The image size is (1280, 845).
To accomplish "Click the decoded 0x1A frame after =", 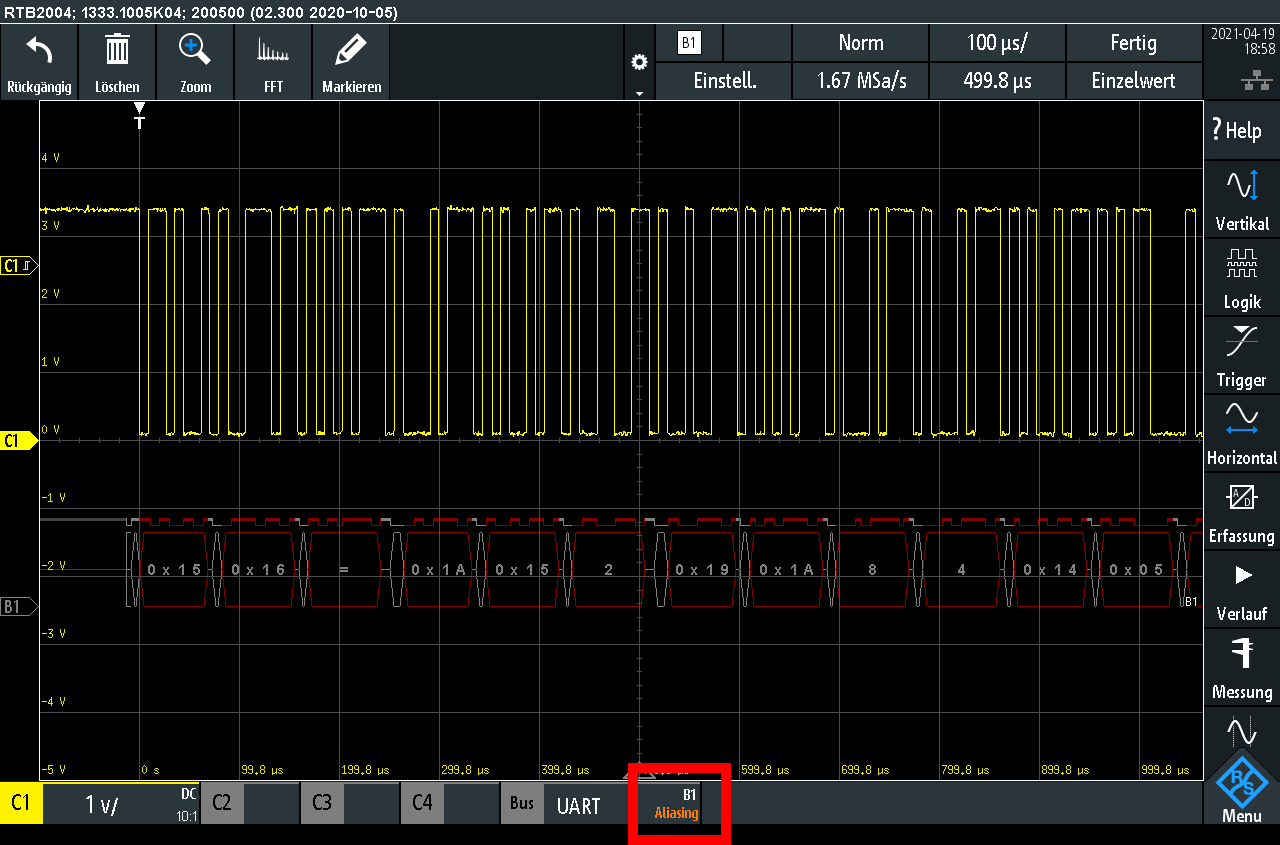I will click(x=438, y=569).
